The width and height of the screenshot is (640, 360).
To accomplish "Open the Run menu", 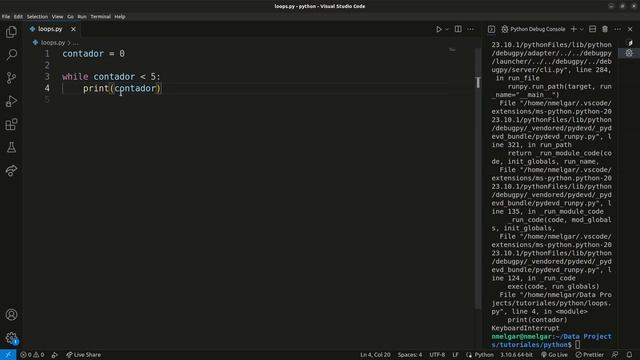I will tap(82, 17).
